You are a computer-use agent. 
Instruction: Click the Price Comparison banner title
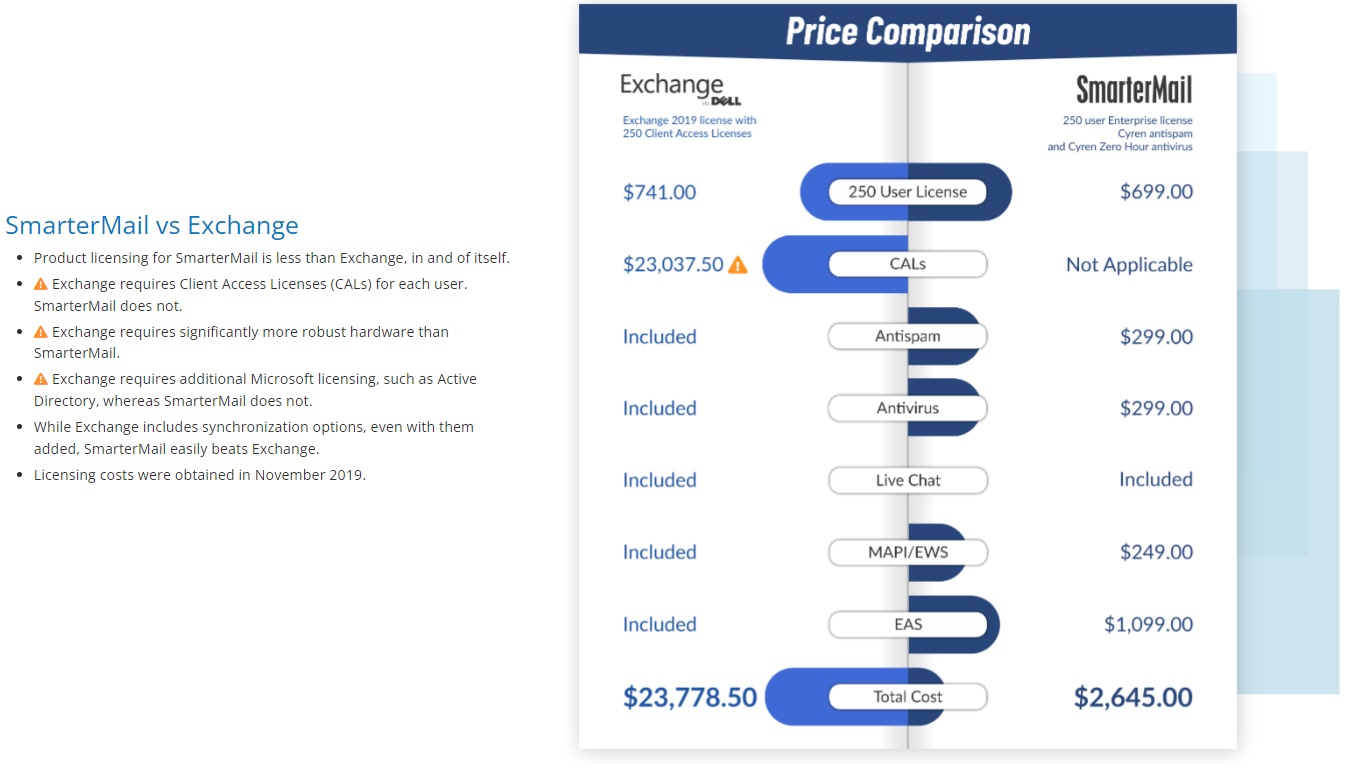908,31
